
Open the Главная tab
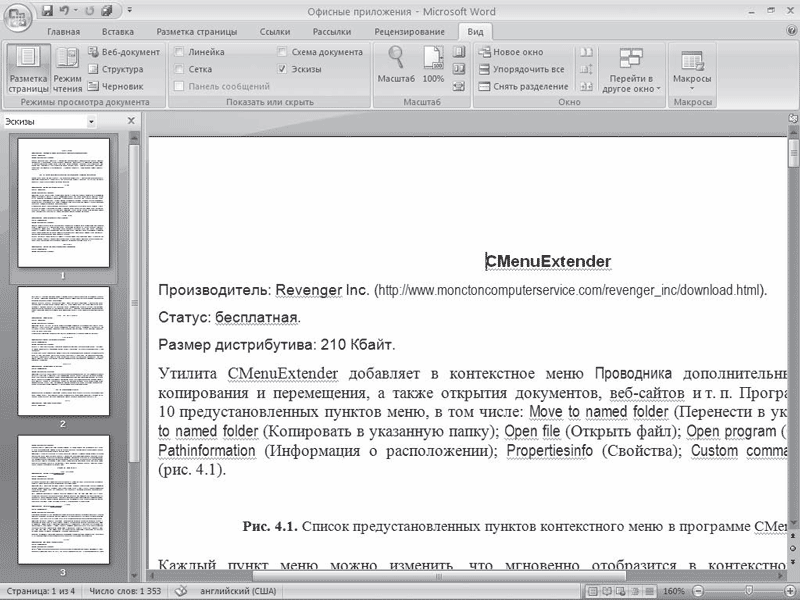[64, 32]
